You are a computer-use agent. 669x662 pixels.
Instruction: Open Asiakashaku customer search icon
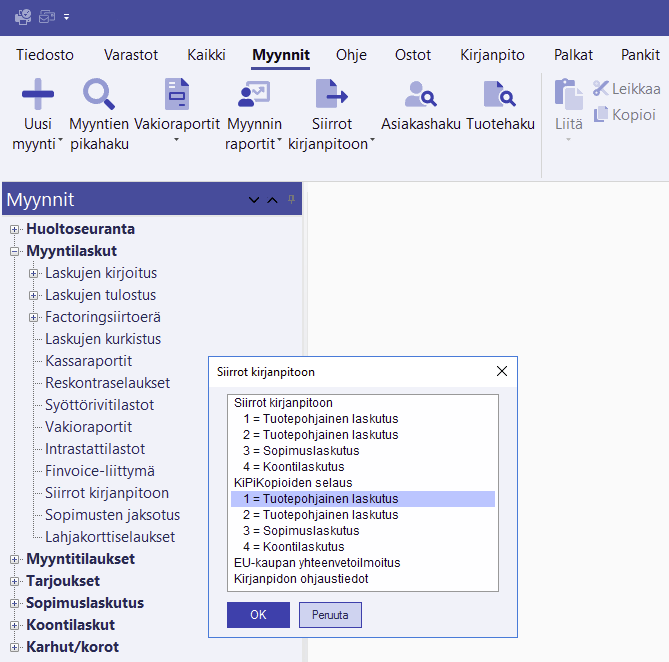click(x=420, y=95)
